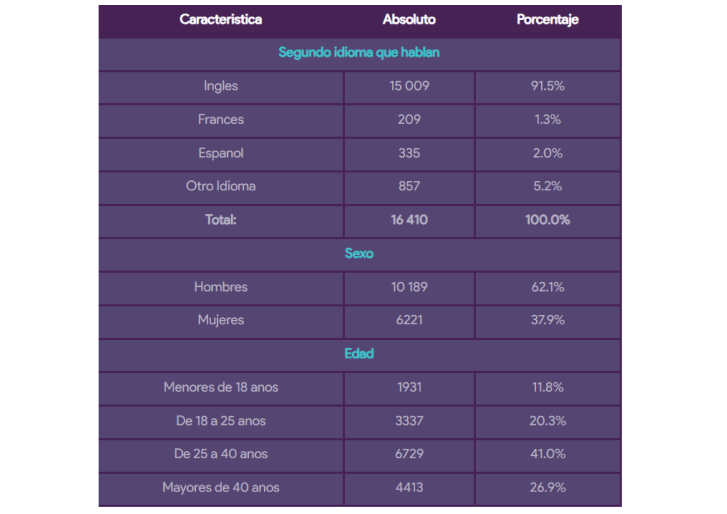Image resolution: width=727 pixels, height=514 pixels.
Task: Select the Absoluto column header
Action: pos(409,19)
